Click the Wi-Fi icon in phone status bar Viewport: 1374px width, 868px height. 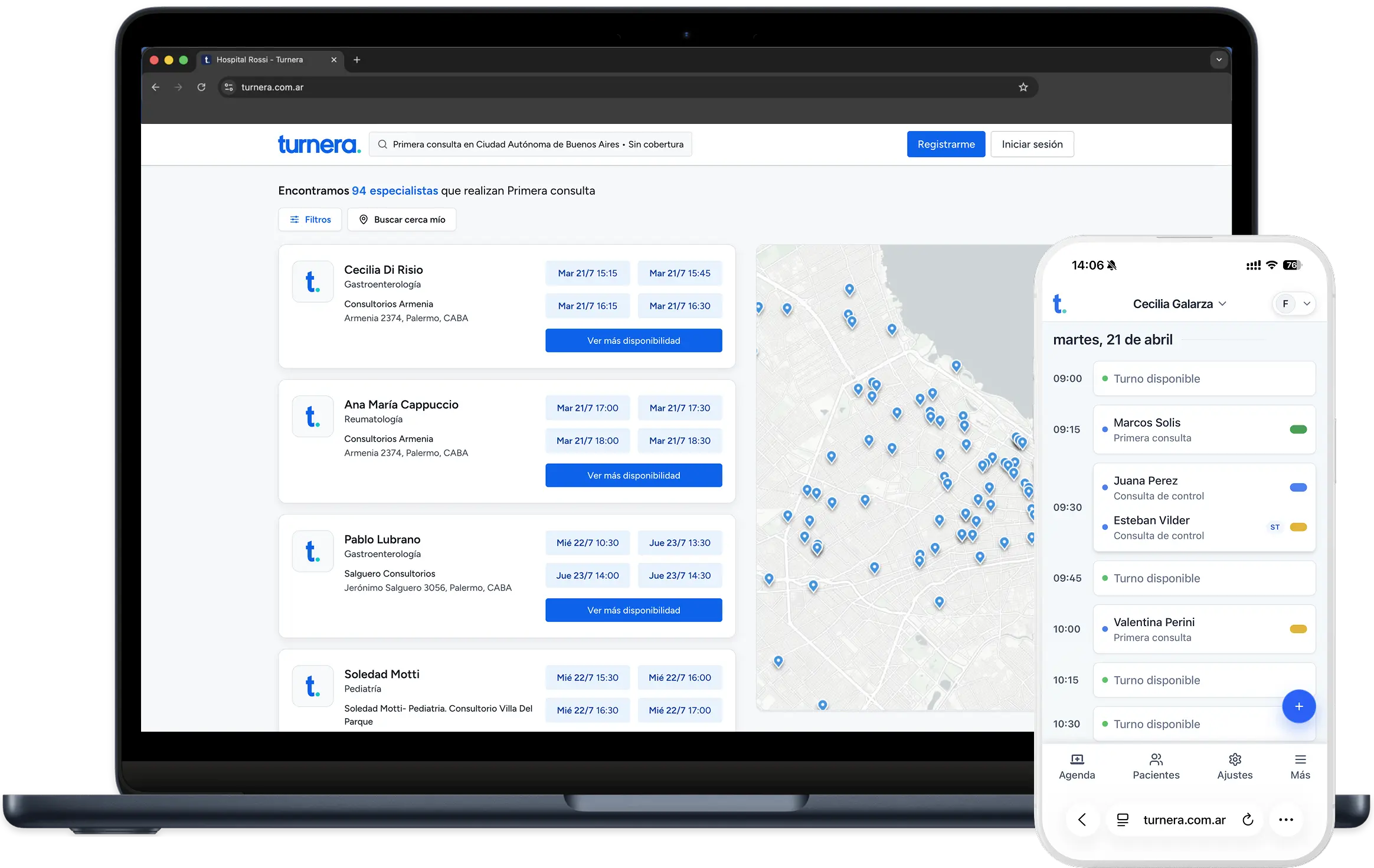[1272, 265]
